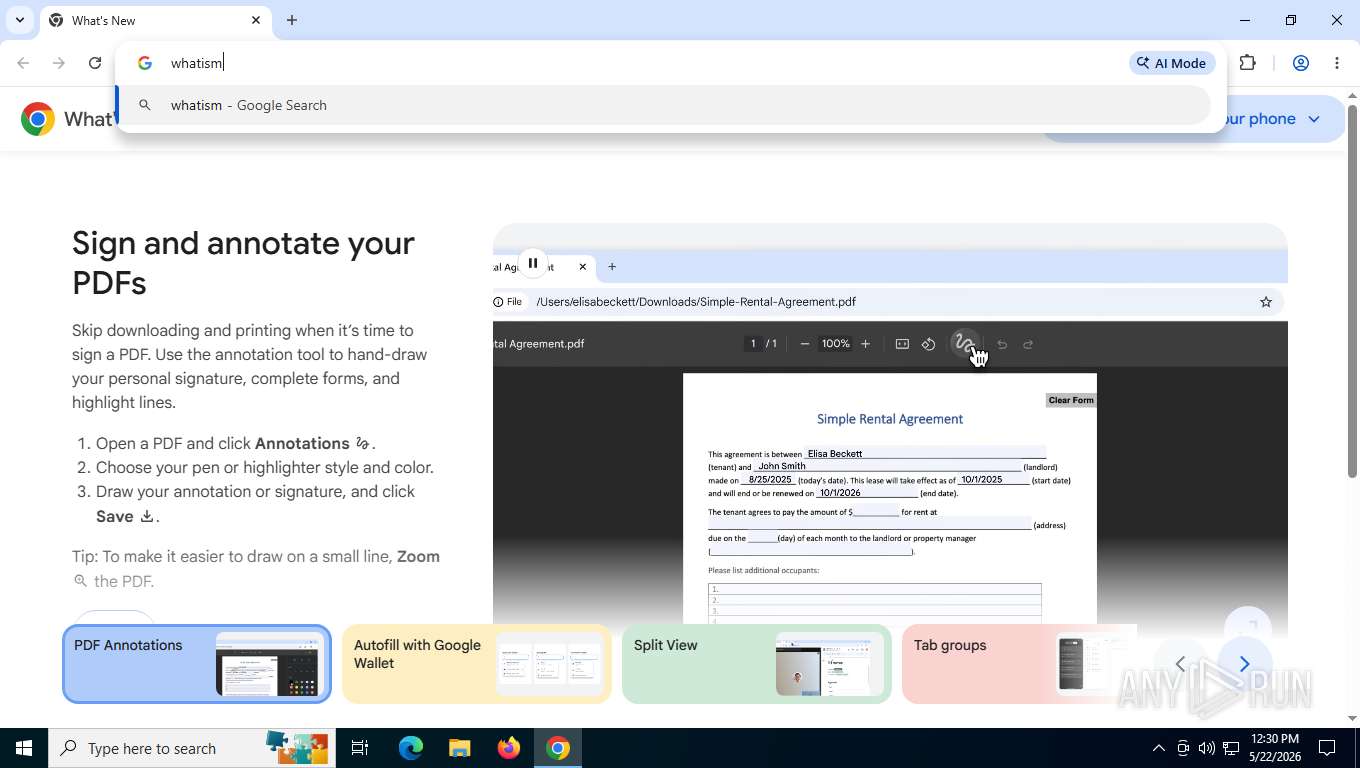
Task: Close the demo PDF tab
Action: tap(582, 267)
